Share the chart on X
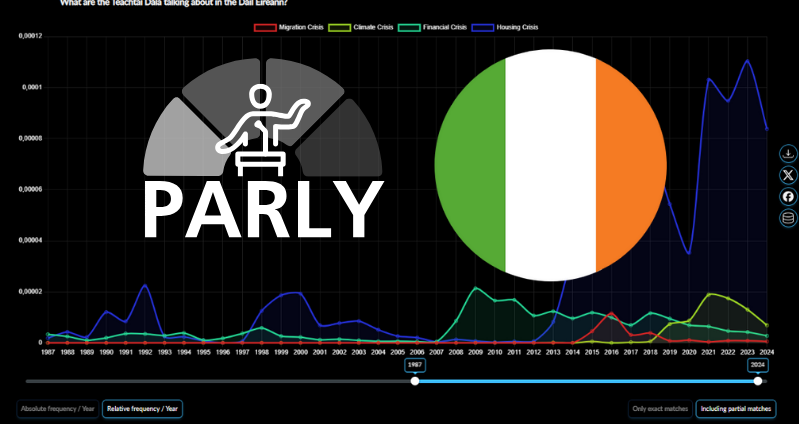This screenshot has height=424, width=799. point(788,175)
